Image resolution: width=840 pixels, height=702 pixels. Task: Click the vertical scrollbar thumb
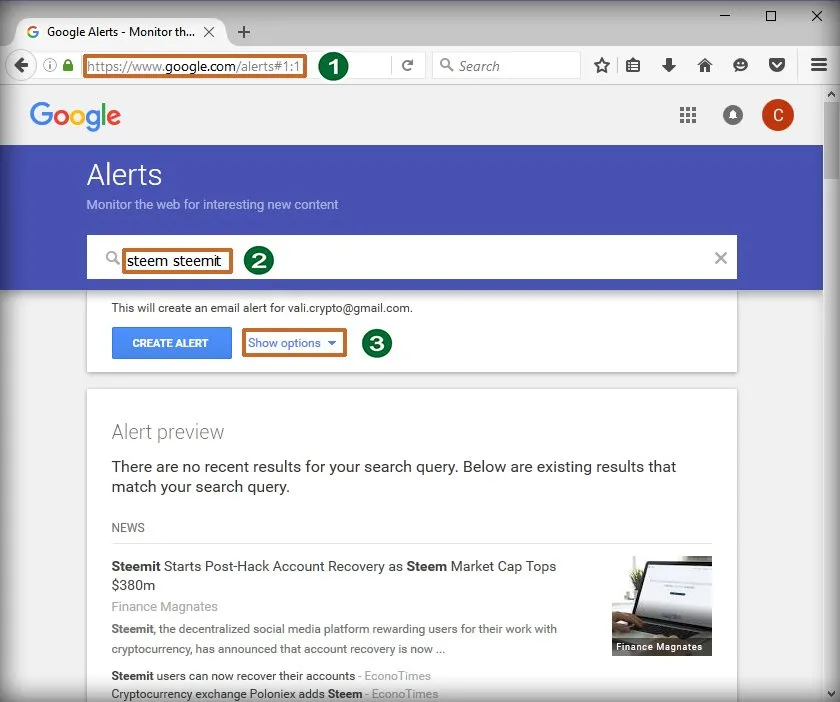pos(831,140)
